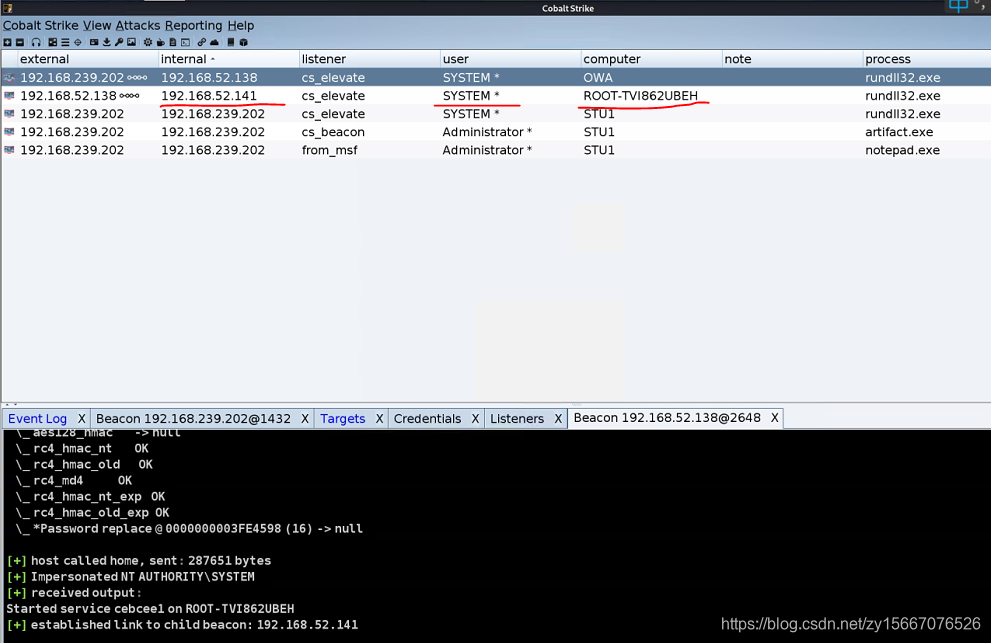Click the Connect to team server plus icon

[8, 42]
